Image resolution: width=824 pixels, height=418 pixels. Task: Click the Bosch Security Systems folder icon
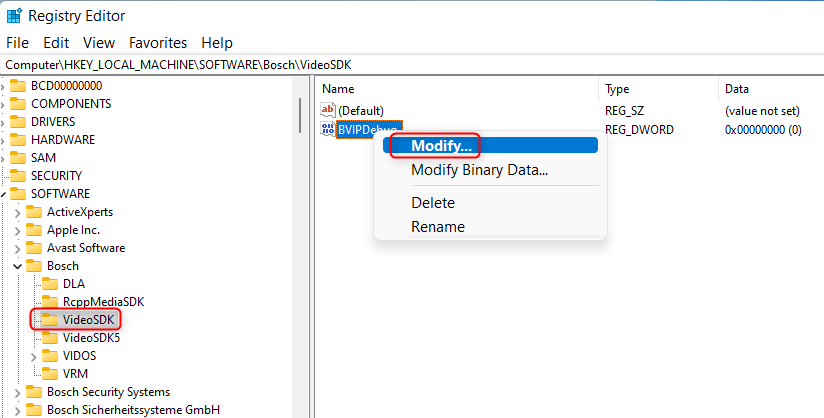tap(33, 392)
